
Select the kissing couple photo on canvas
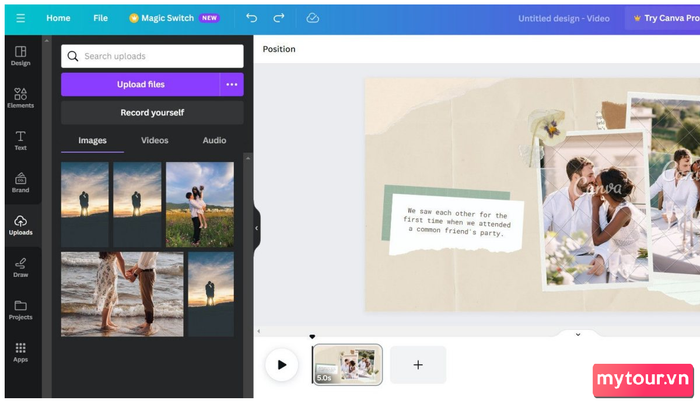coord(595,210)
